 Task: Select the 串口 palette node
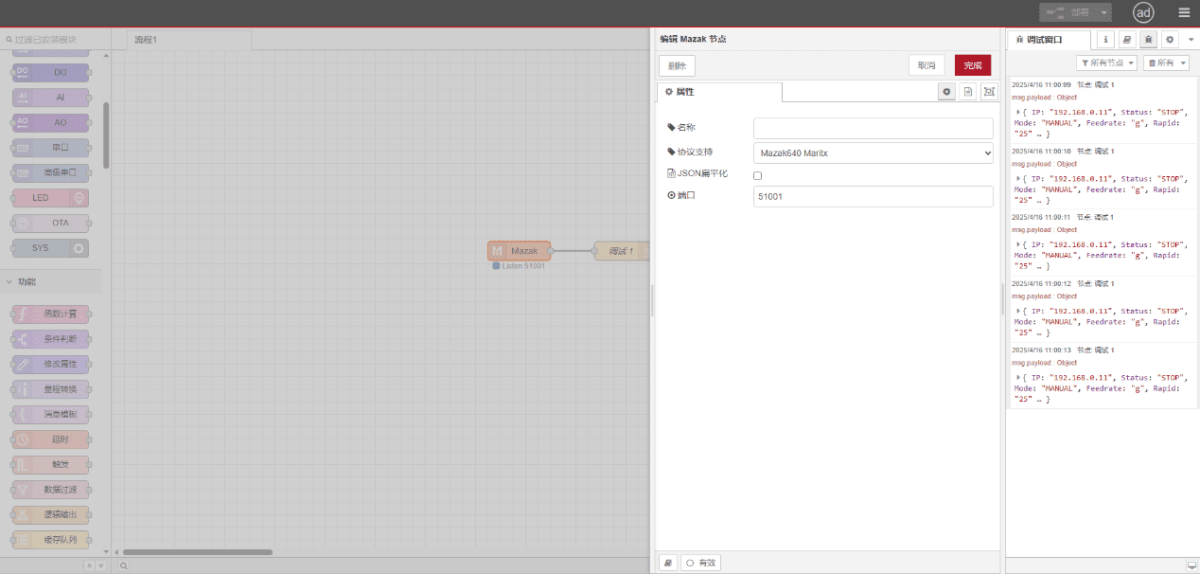pyautogui.click(x=51, y=147)
